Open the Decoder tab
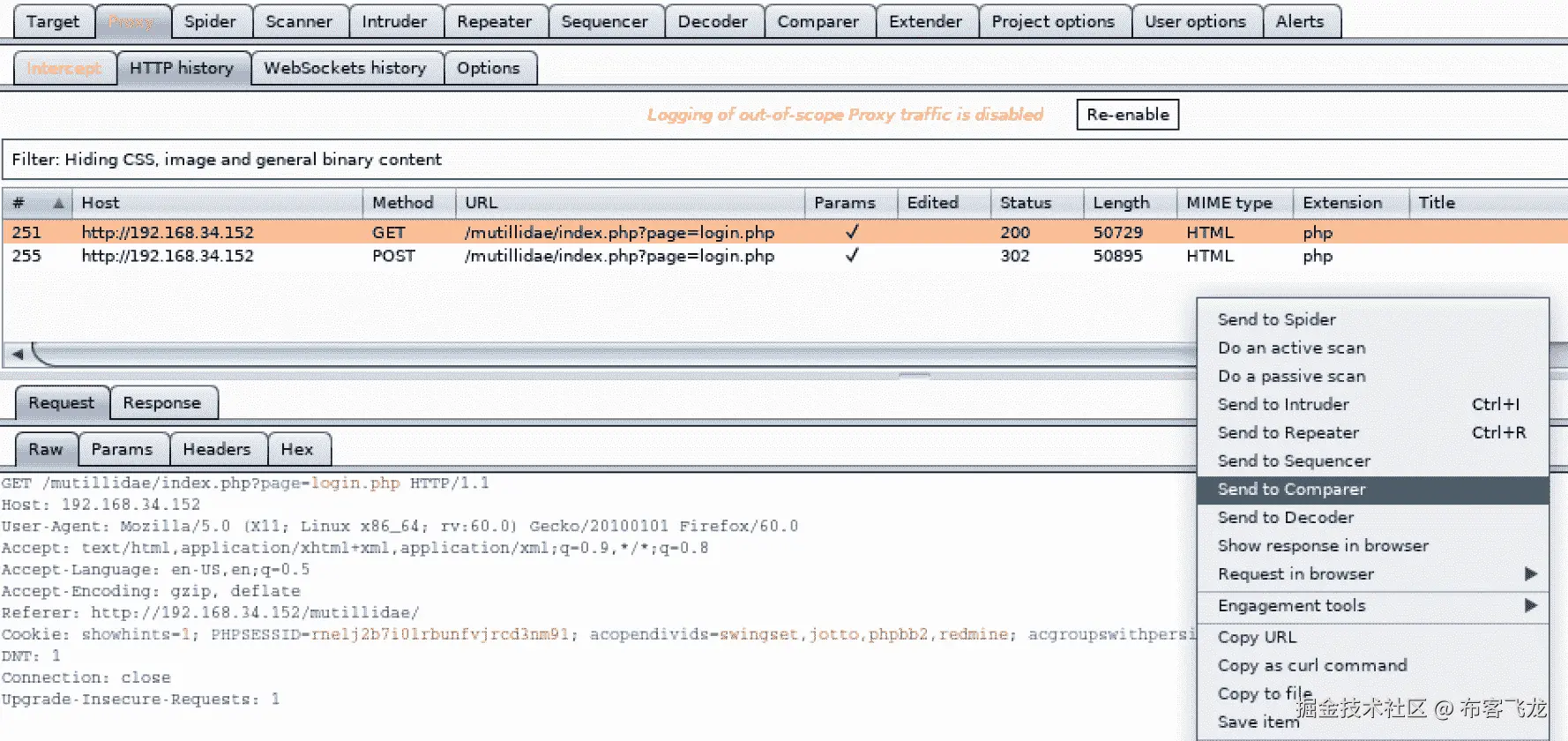Screen dimensions: 1568x741 point(713,21)
